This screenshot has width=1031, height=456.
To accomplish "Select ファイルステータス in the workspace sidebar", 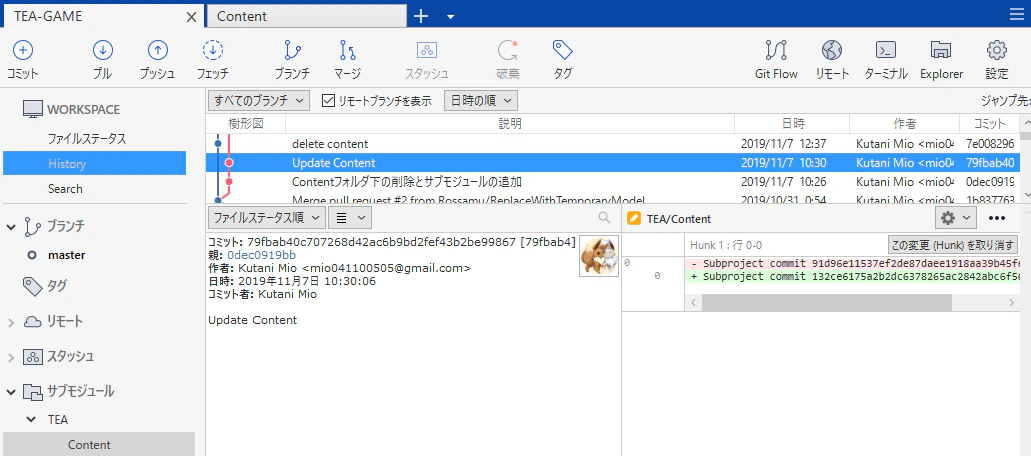I will [87, 139].
